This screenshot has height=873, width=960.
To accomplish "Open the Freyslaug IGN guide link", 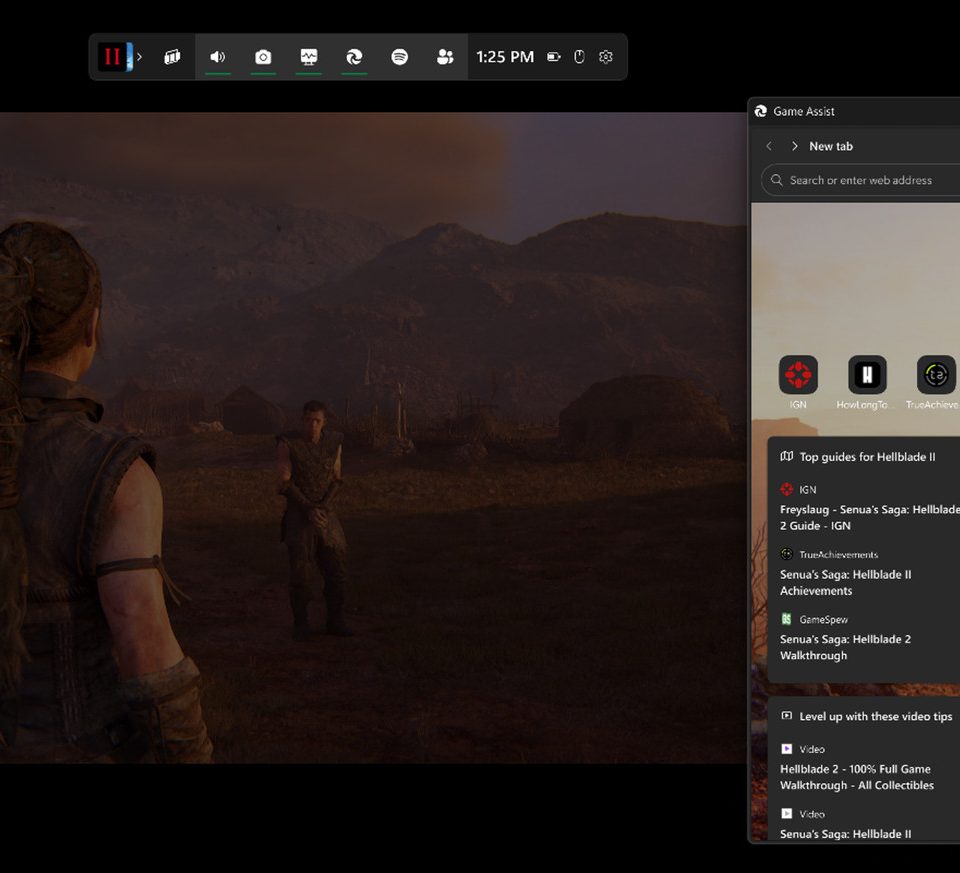I will (x=866, y=517).
